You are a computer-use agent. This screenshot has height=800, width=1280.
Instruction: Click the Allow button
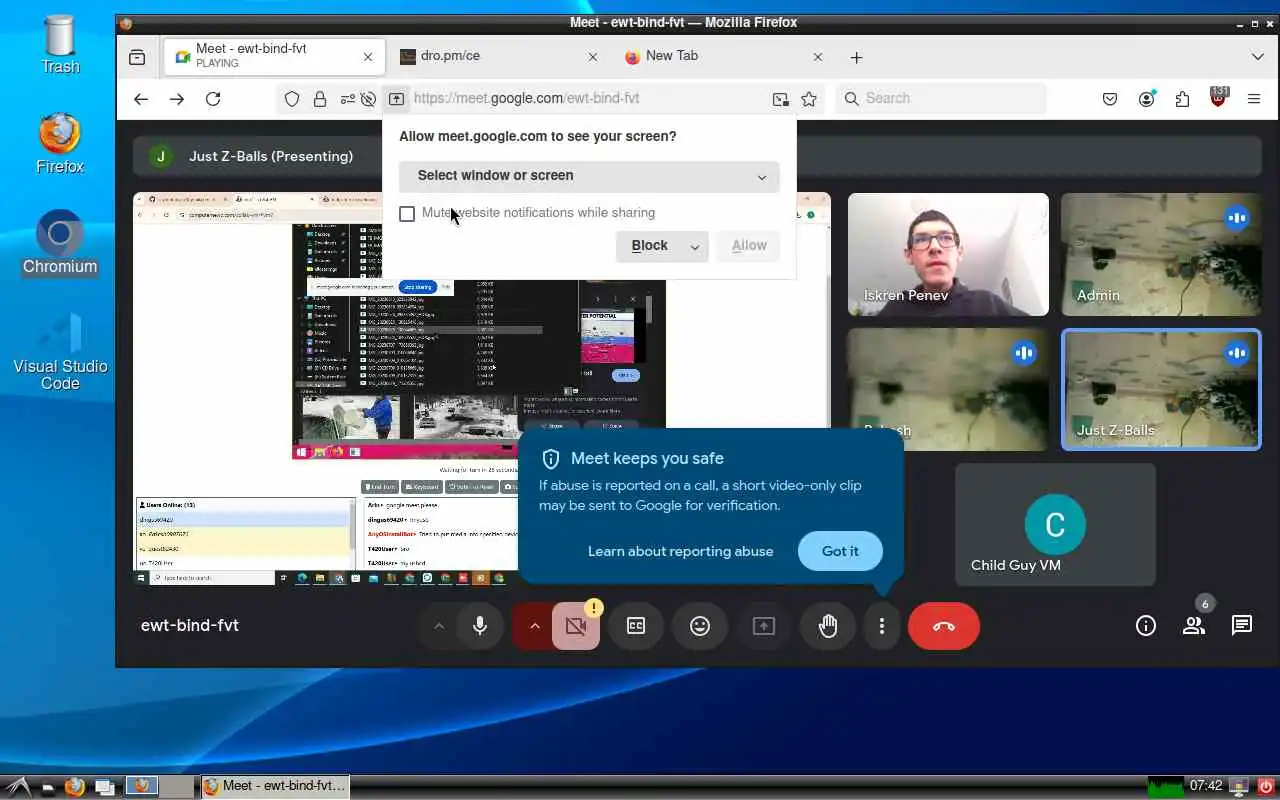click(749, 246)
